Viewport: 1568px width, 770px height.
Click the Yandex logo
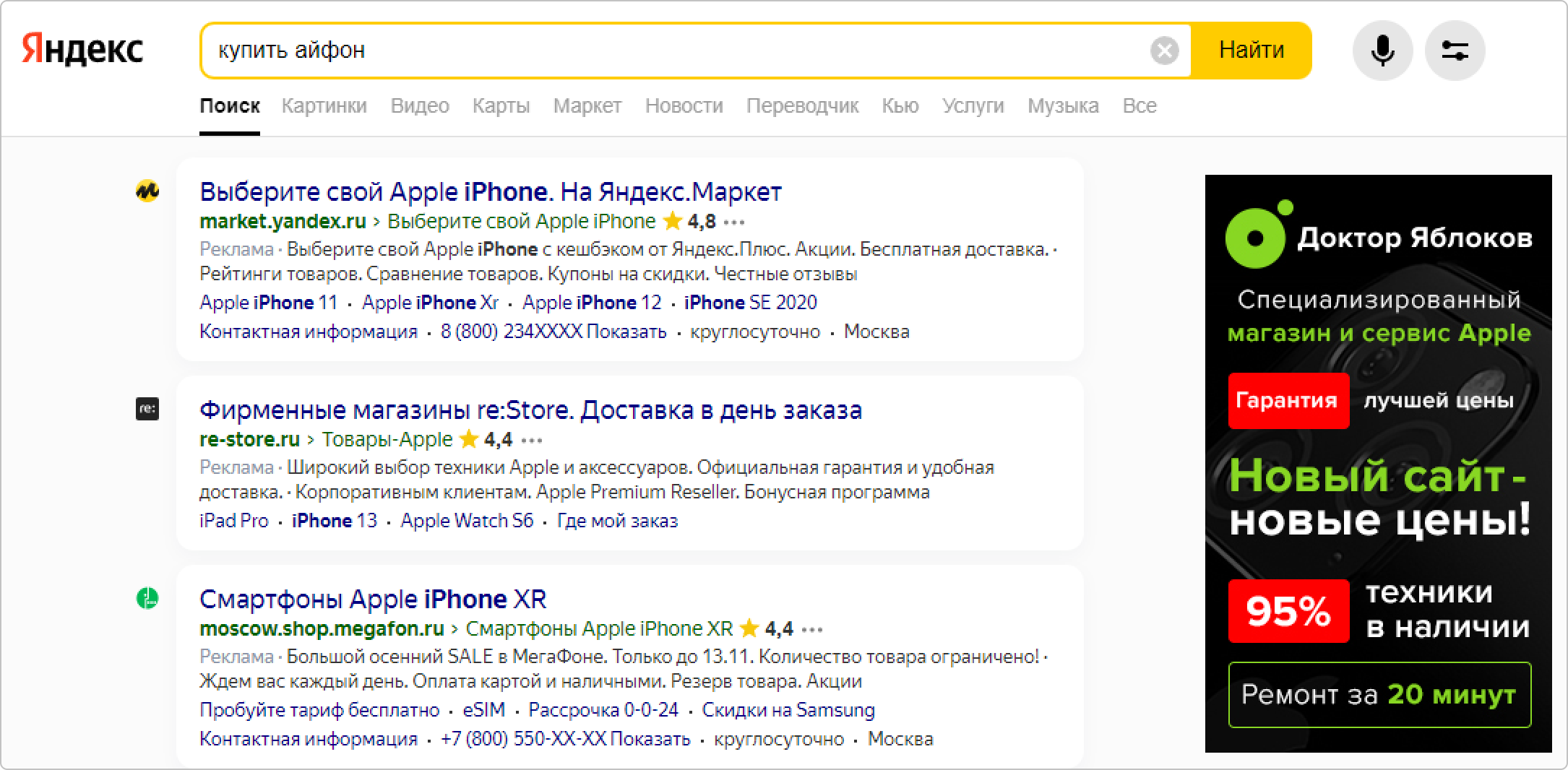pos(82,50)
